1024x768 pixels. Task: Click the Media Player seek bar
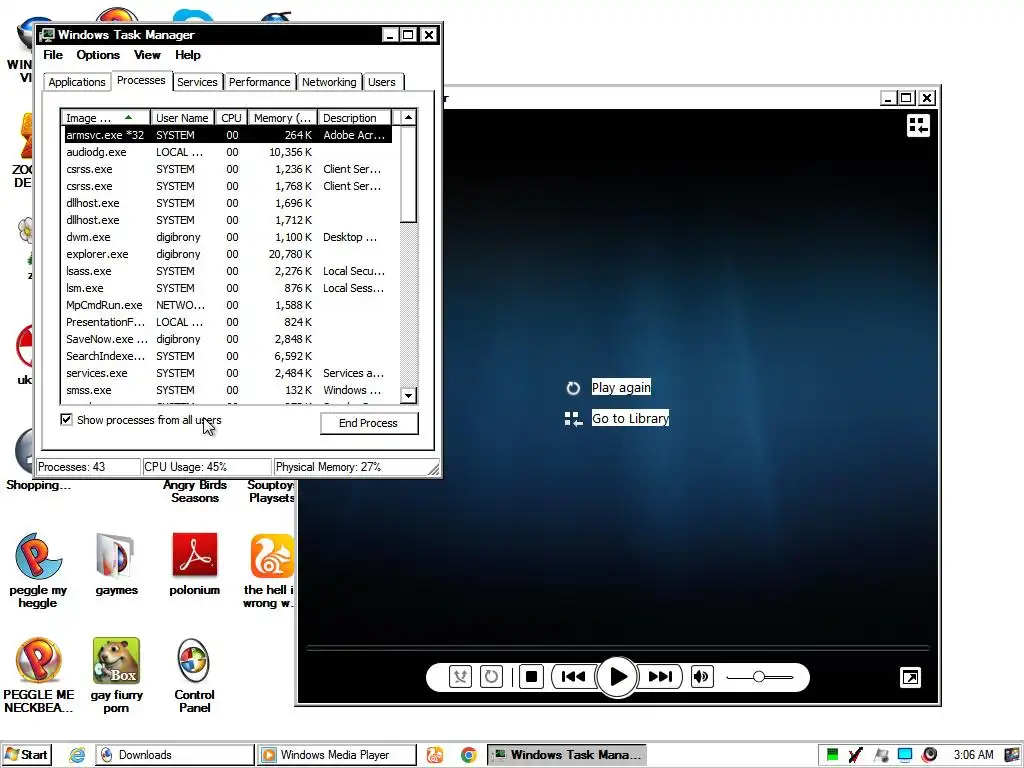[x=617, y=648]
